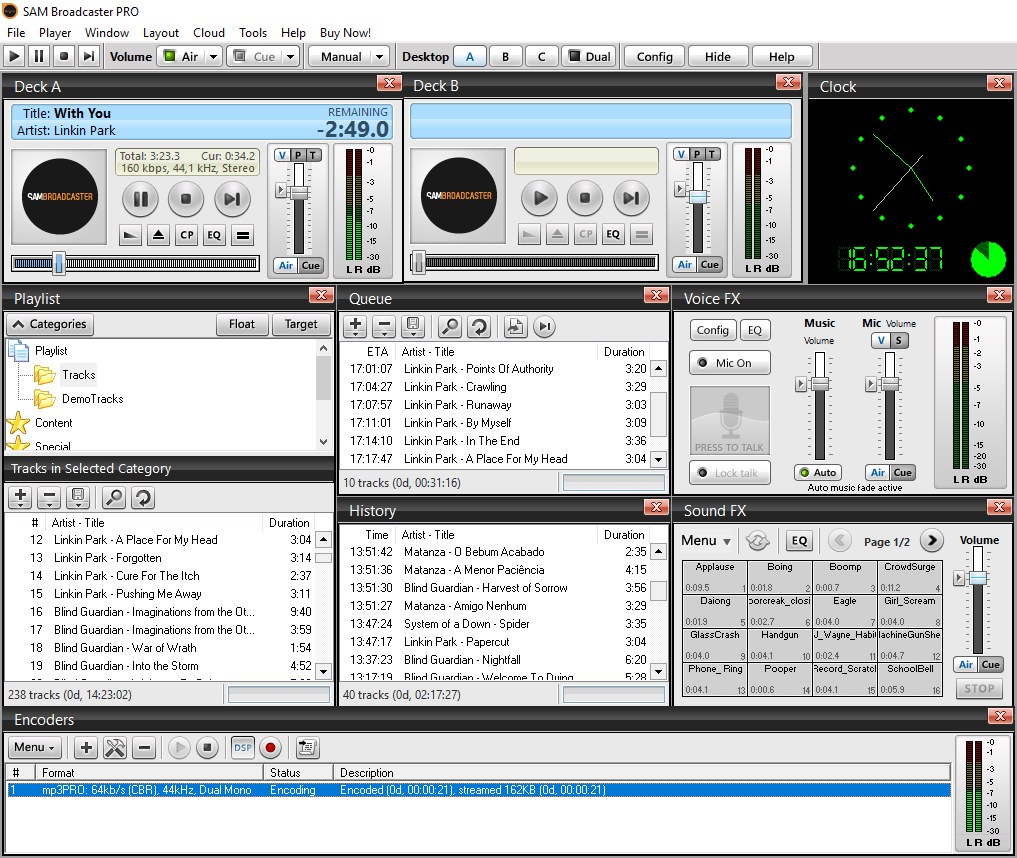1017x858 pixels.
Task: Stop the selected encoder
Action: click(x=207, y=748)
